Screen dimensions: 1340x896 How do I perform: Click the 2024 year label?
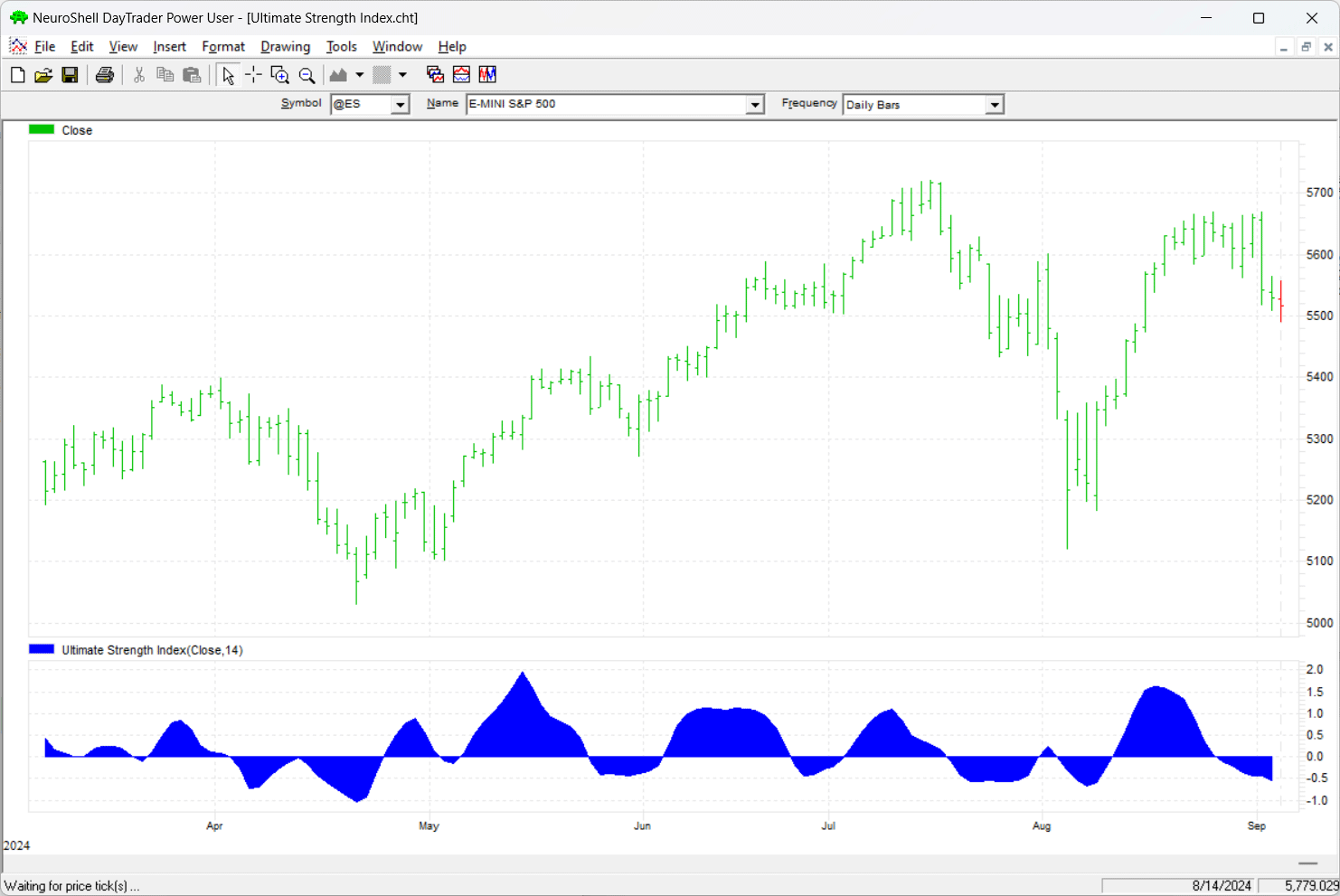click(x=16, y=845)
